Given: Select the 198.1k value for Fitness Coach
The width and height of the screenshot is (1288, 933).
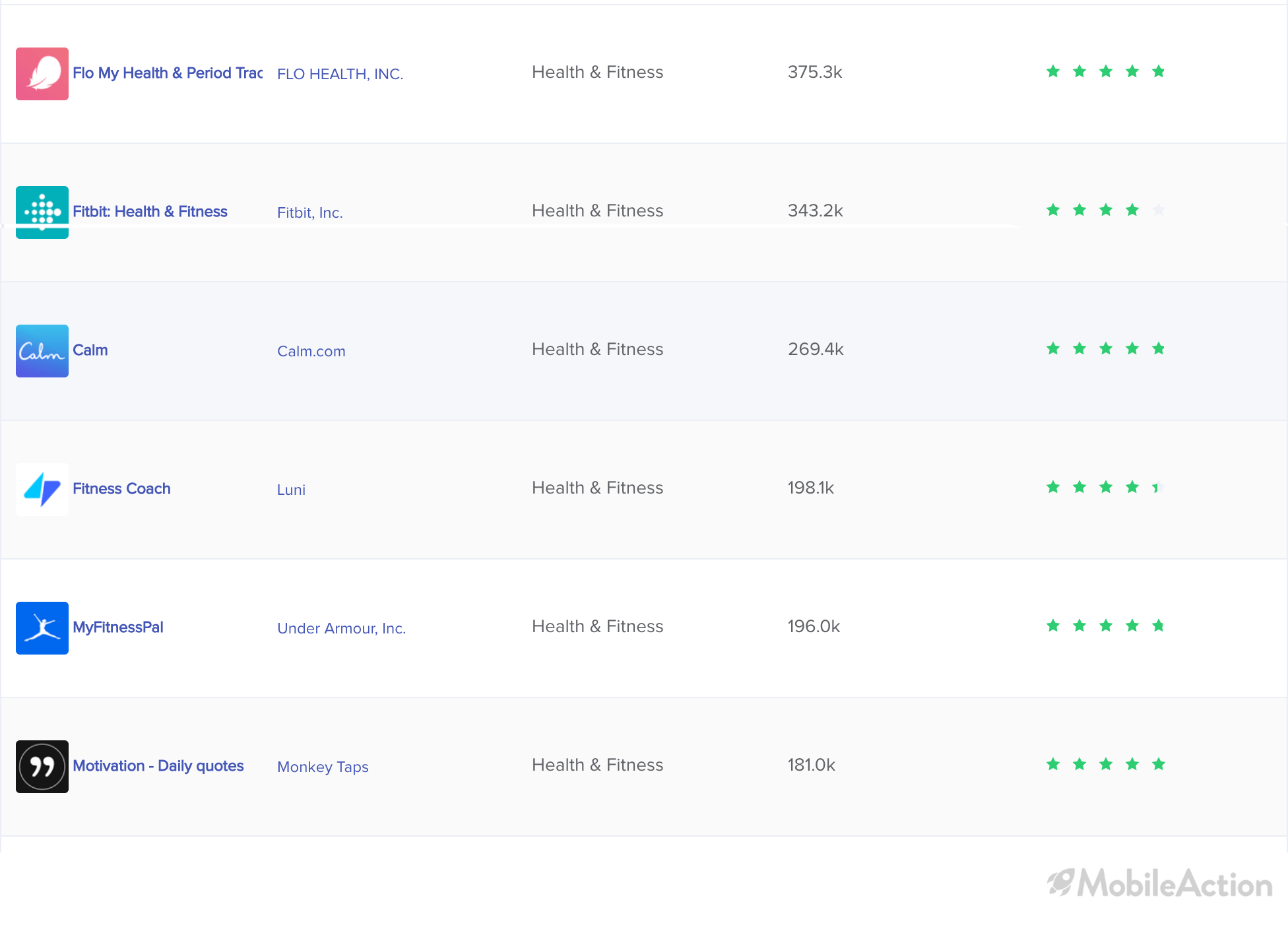Looking at the screenshot, I should tap(811, 488).
